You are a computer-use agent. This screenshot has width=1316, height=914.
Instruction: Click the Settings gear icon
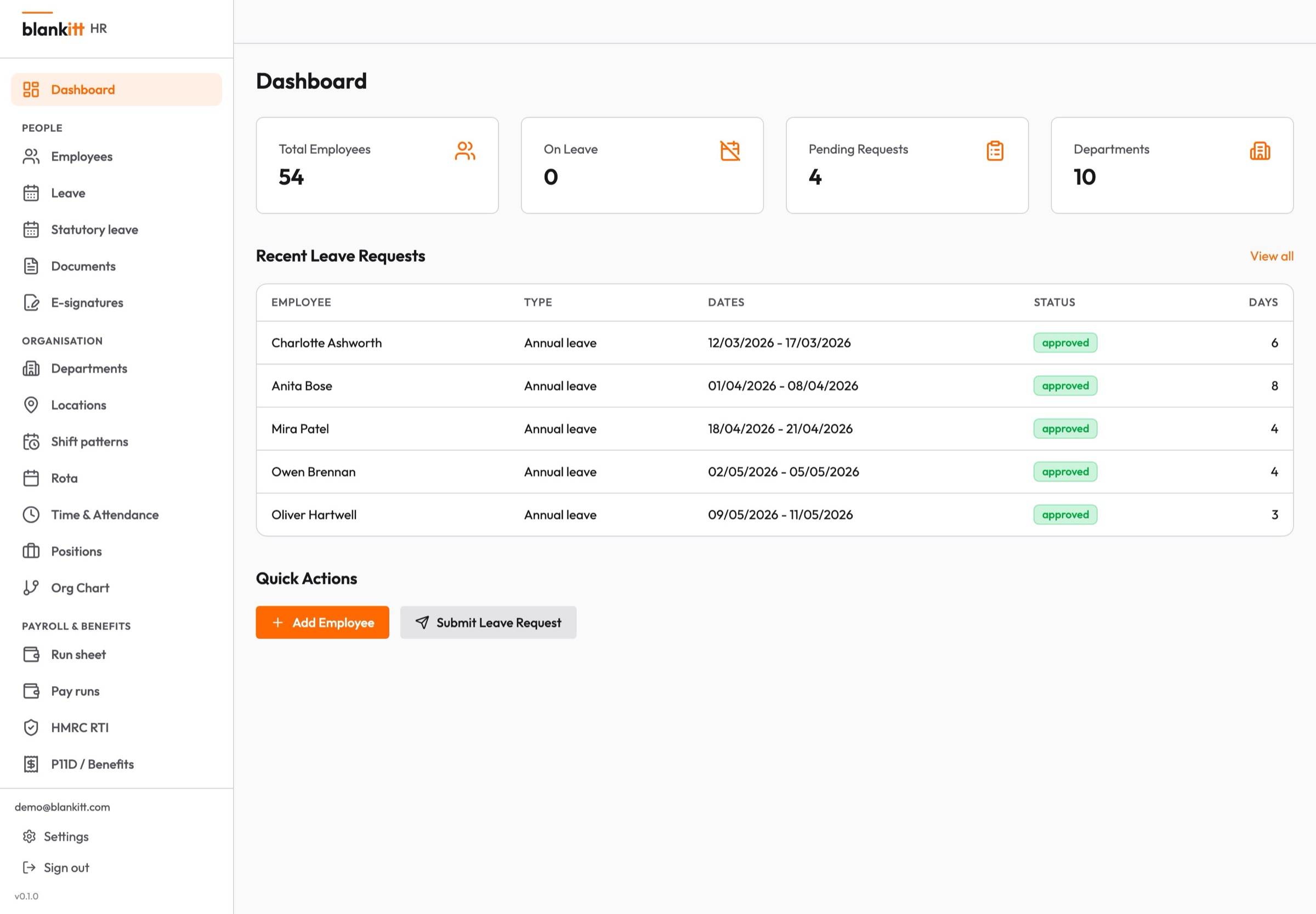point(29,837)
